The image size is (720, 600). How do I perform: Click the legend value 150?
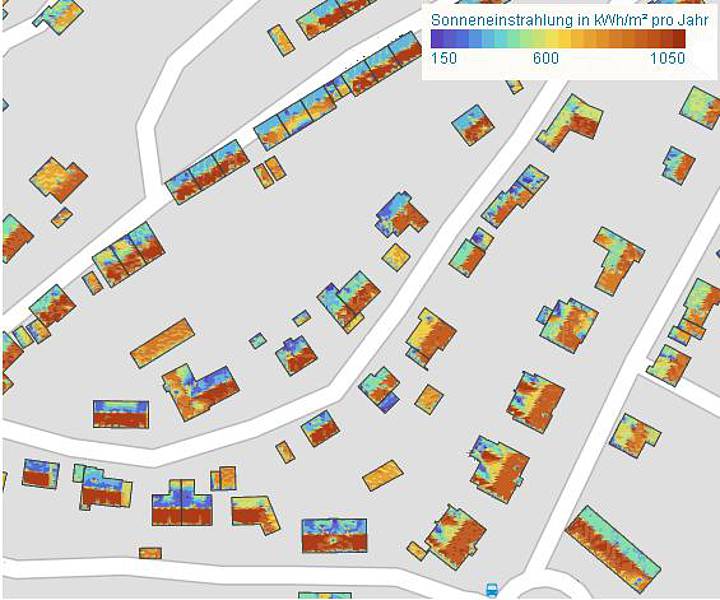(x=443, y=58)
